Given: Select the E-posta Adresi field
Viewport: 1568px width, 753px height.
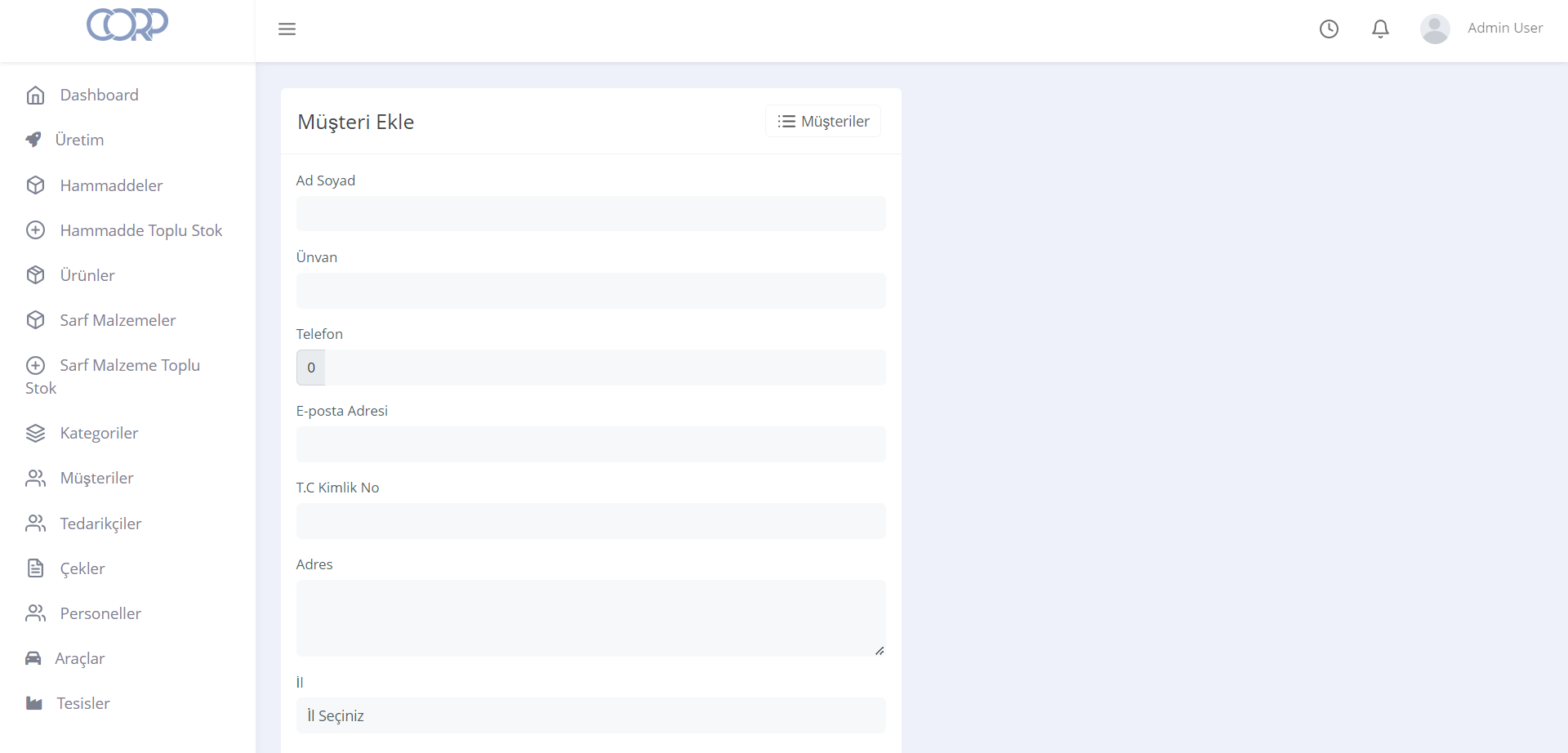Looking at the screenshot, I should pos(590,444).
